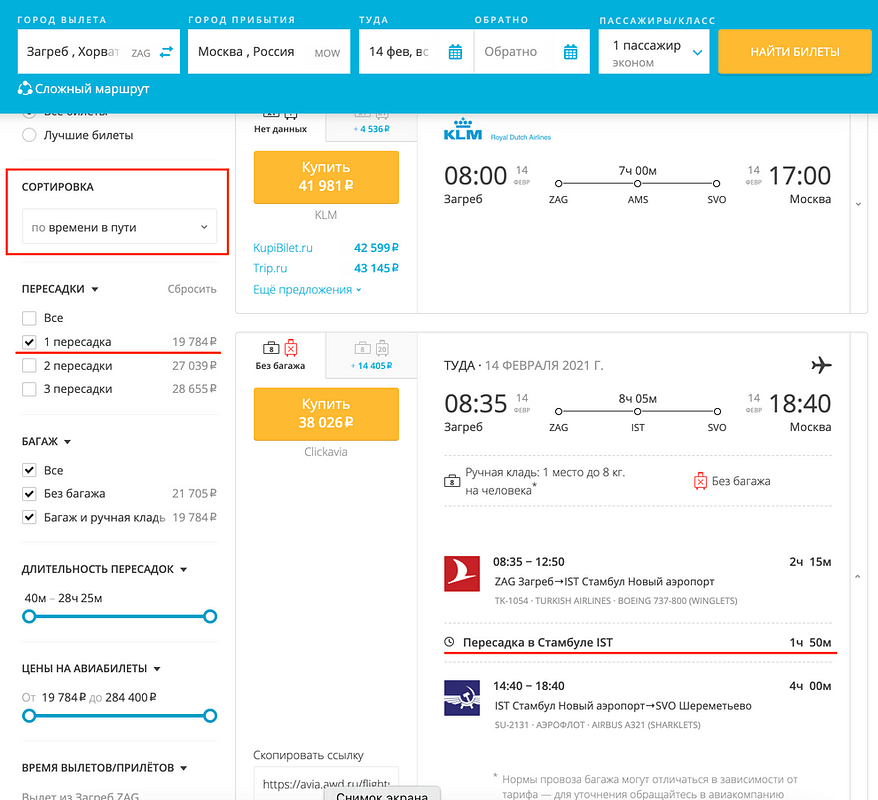Click the swap cities arrows icon
Image resolution: width=878 pixels, height=800 pixels.
[166, 52]
